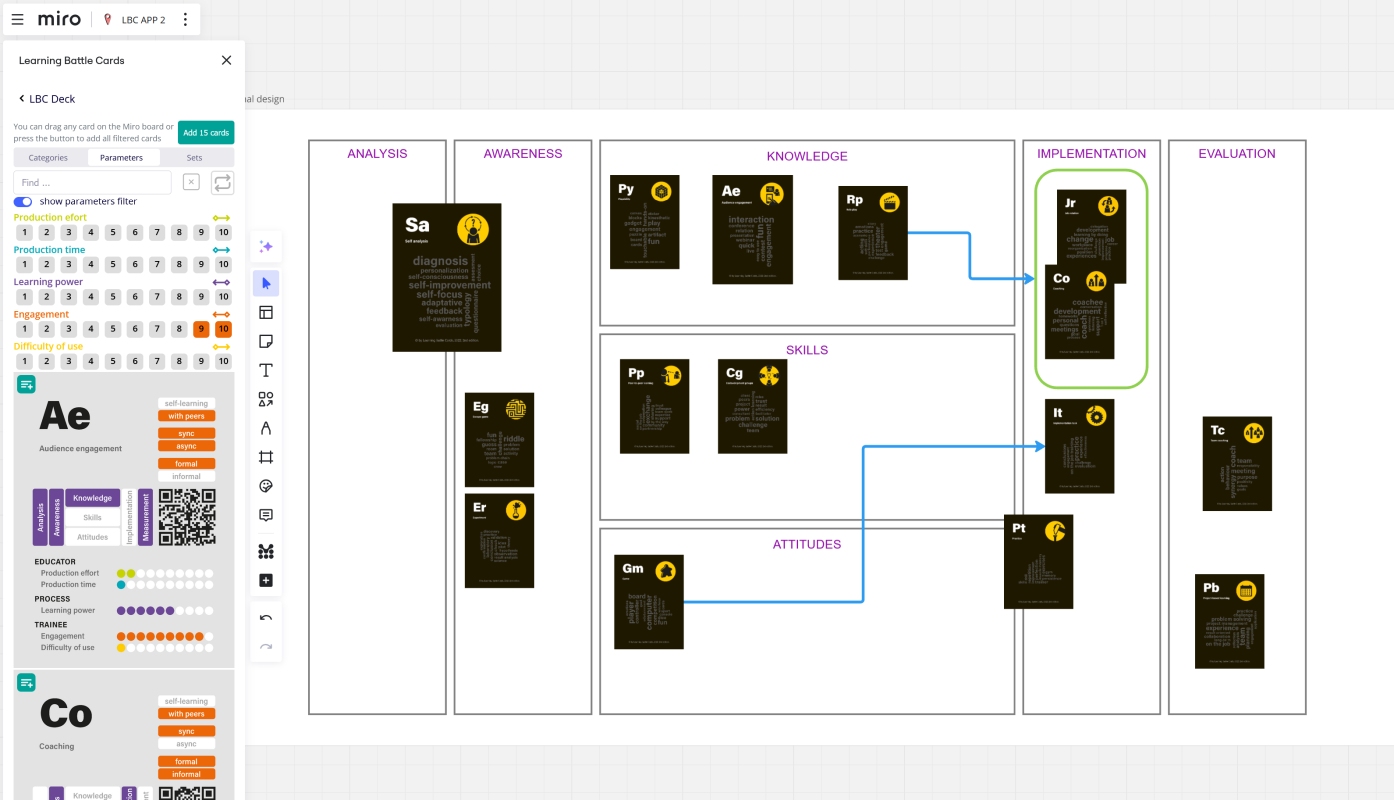Toggle the 'with peers' tag on Ae card
Screen dimensions: 1394x800
point(186,416)
